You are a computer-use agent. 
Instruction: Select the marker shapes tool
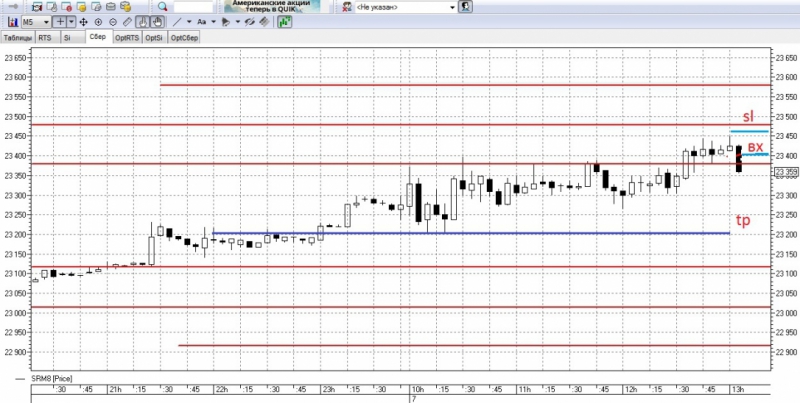(226, 22)
